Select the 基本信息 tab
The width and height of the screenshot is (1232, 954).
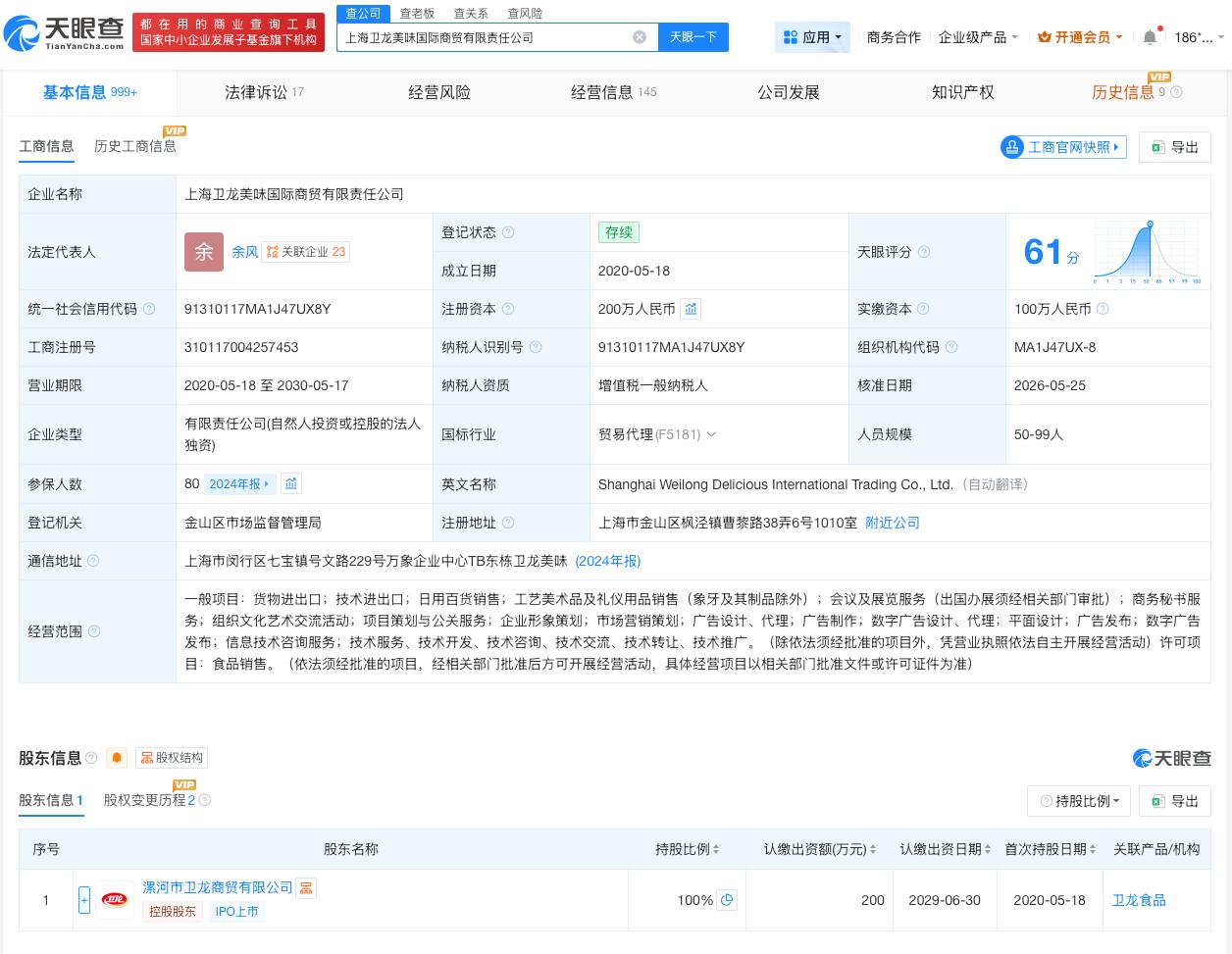pos(89,92)
